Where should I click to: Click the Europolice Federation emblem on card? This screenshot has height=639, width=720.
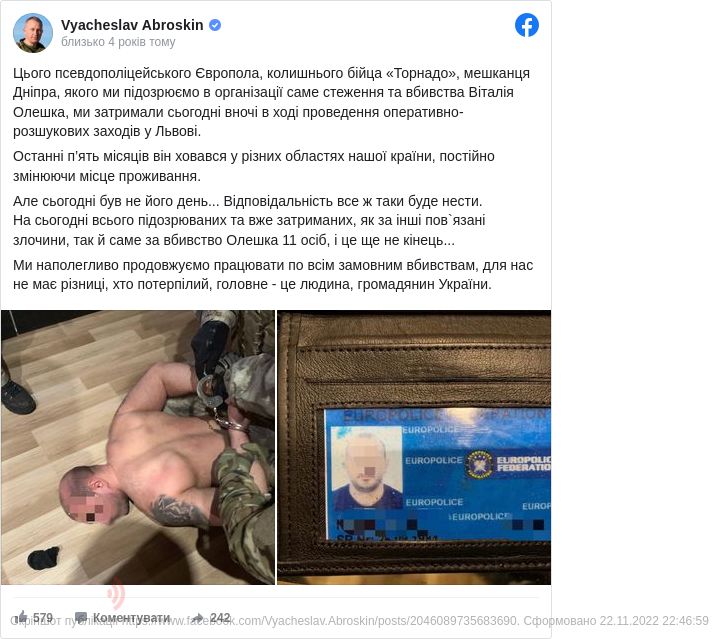point(479,463)
